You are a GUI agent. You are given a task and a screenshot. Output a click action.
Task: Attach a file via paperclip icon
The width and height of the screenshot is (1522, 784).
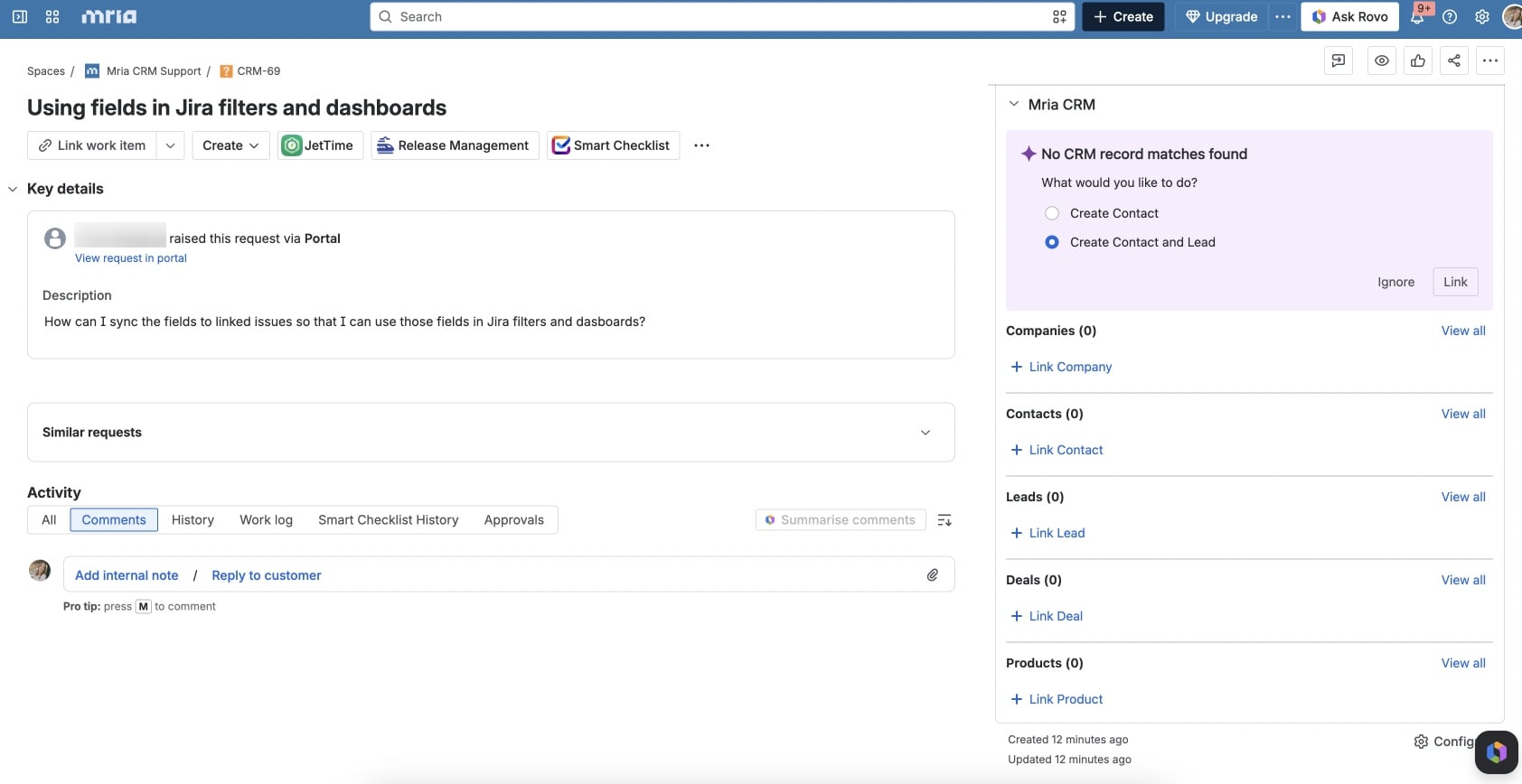[933, 574]
